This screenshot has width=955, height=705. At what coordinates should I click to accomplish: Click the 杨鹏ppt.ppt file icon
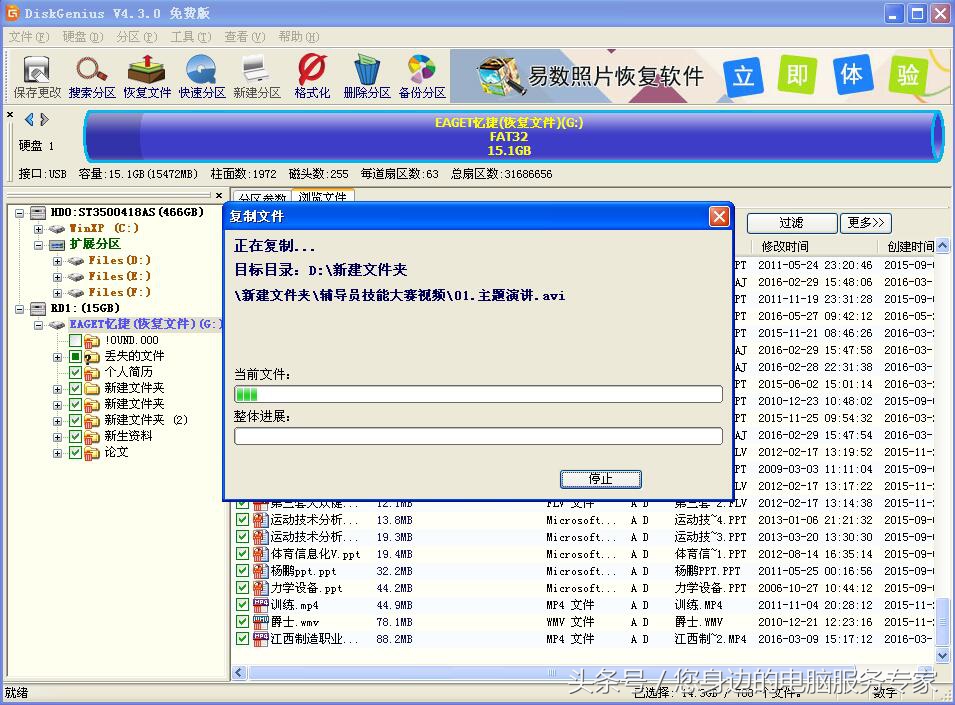tap(261, 571)
